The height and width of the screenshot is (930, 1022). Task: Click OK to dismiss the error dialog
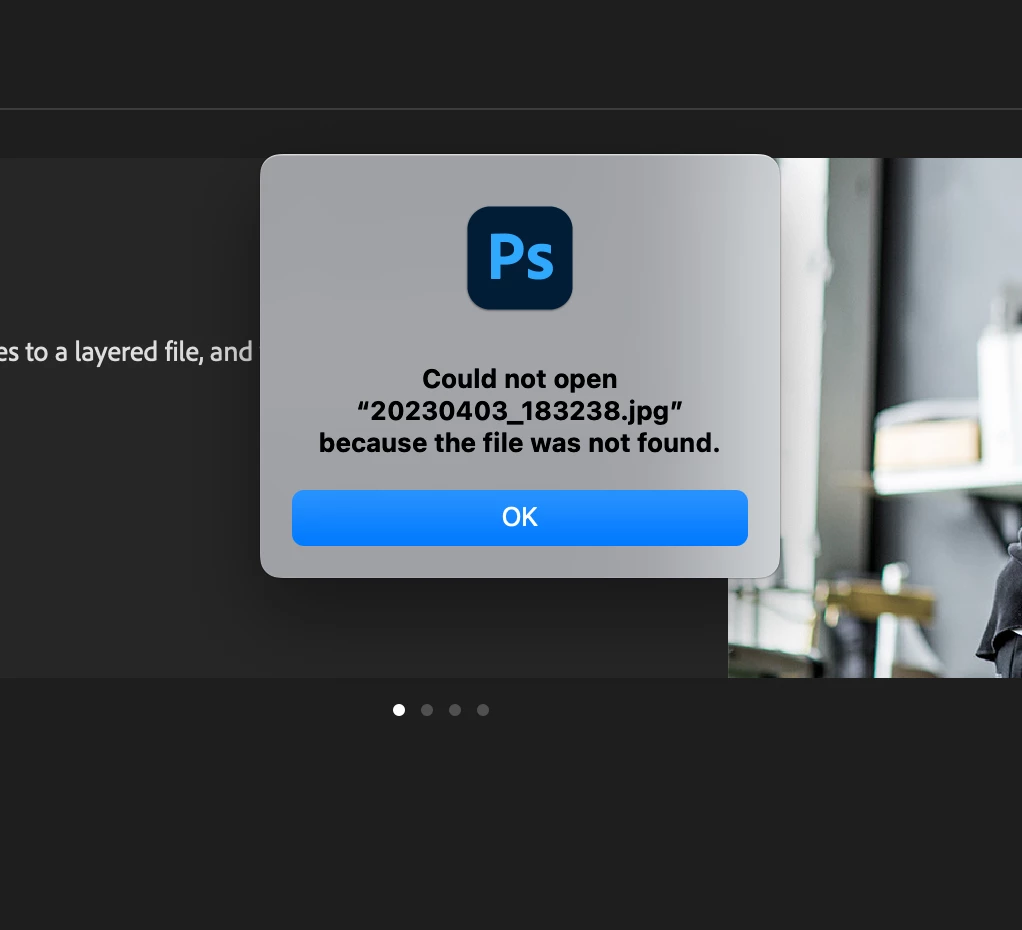[x=519, y=517]
